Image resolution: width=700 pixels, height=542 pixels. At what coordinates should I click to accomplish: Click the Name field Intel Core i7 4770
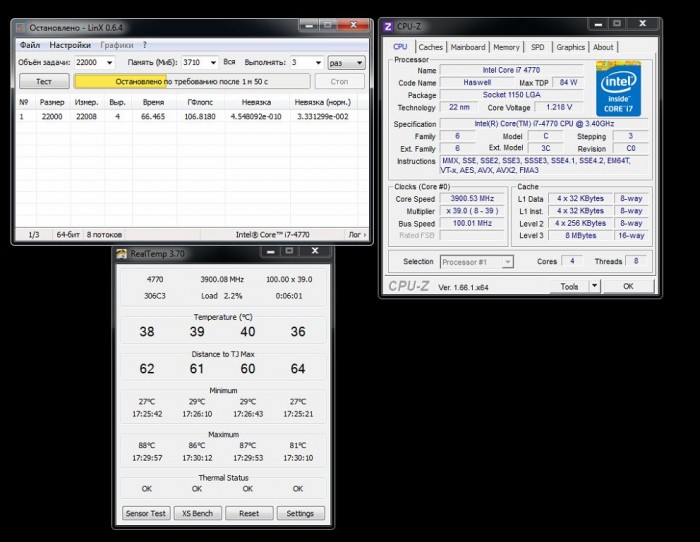click(511, 70)
